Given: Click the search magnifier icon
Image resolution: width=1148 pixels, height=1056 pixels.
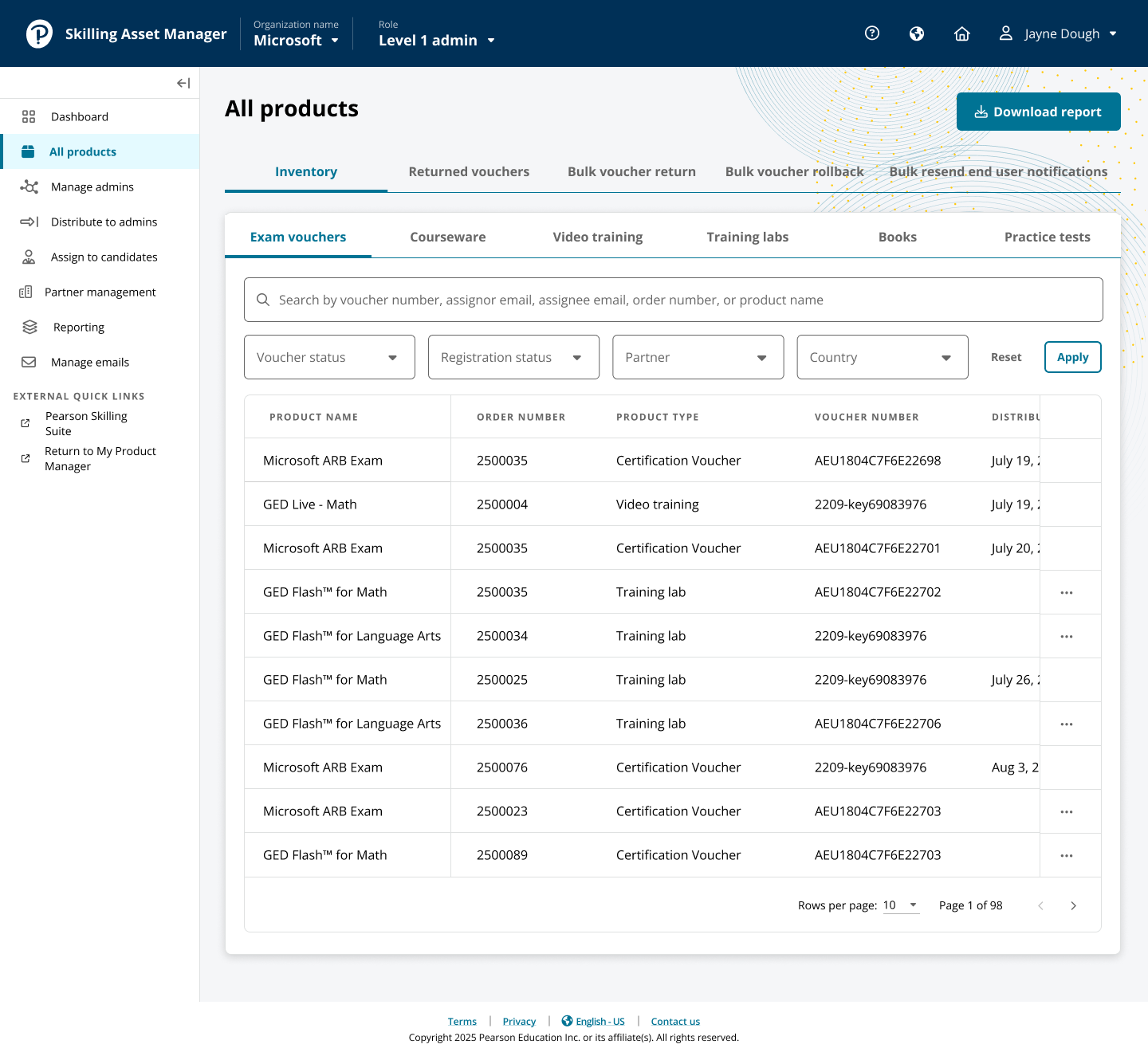Looking at the screenshot, I should 263,300.
